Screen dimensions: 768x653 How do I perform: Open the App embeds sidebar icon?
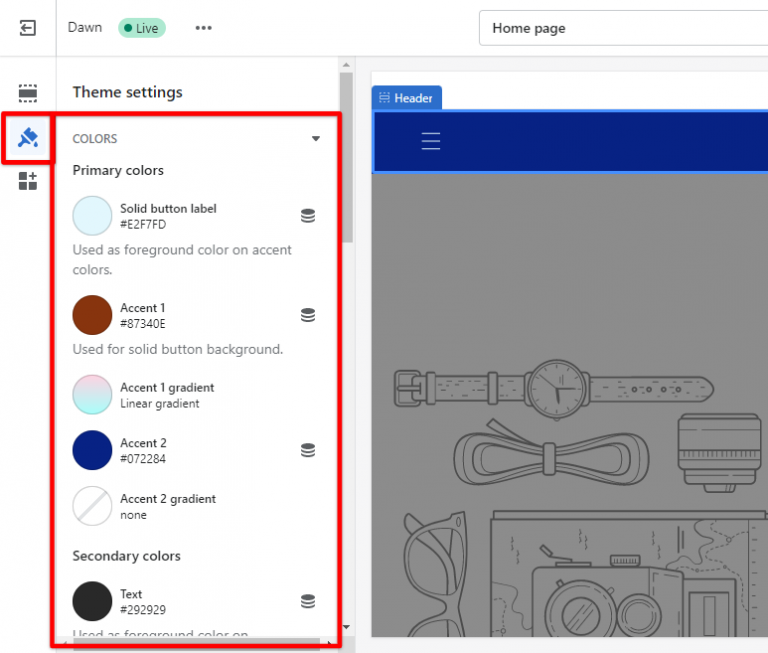coord(27,181)
